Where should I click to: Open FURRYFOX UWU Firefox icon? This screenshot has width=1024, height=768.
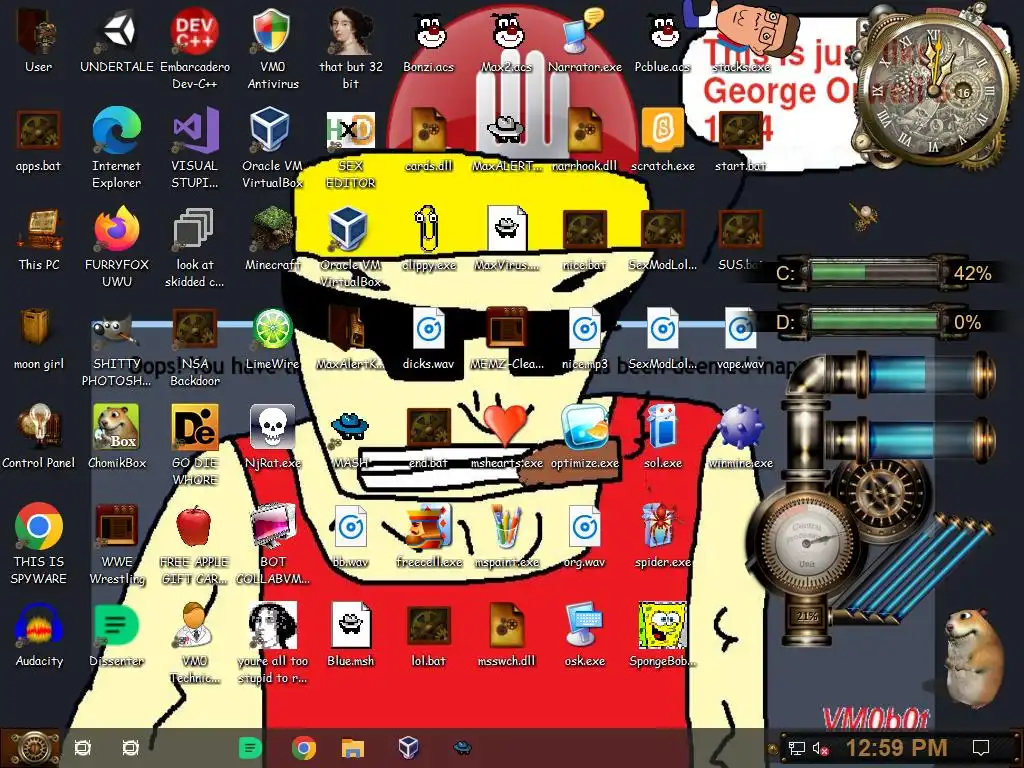pyautogui.click(x=116, y=230)
